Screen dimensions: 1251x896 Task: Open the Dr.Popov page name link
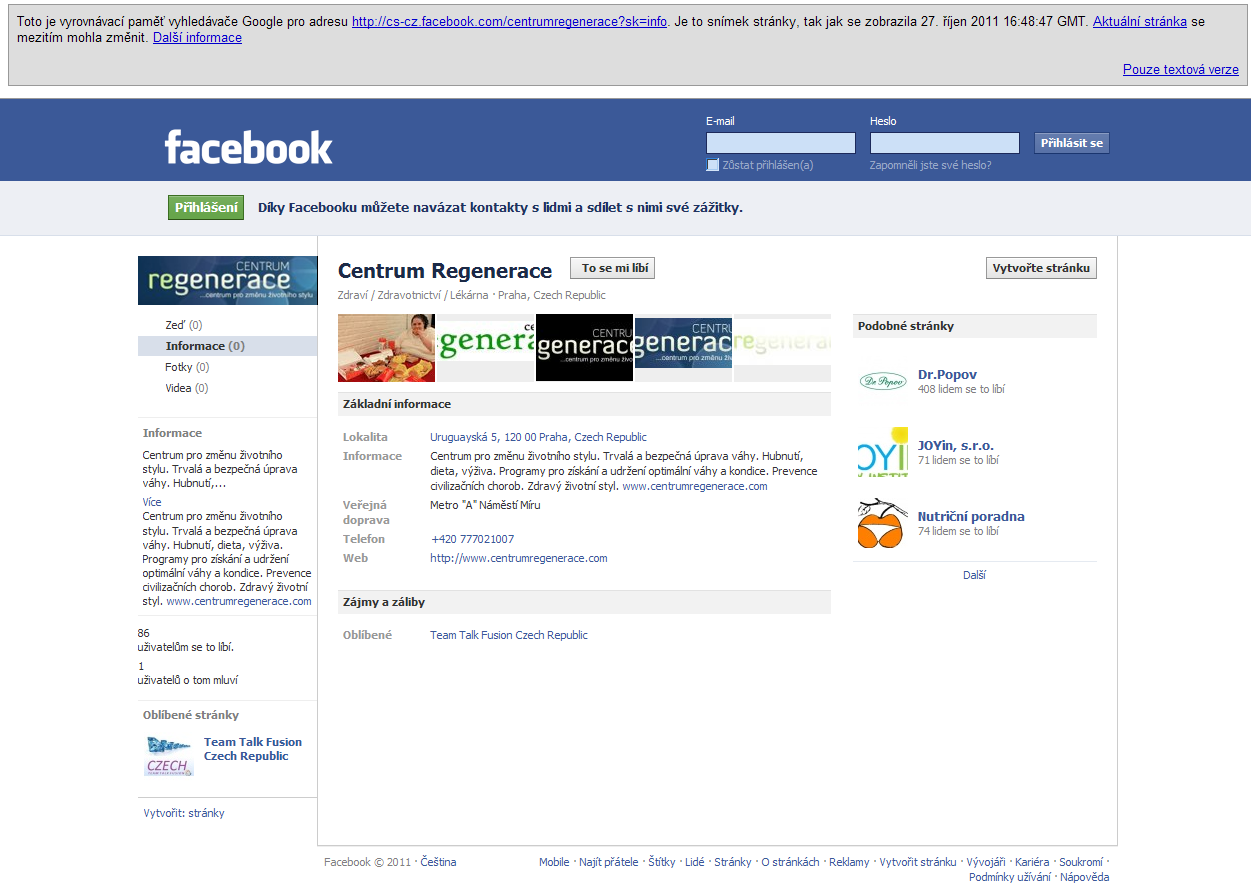pyautogui.click(x=947, y=375)
